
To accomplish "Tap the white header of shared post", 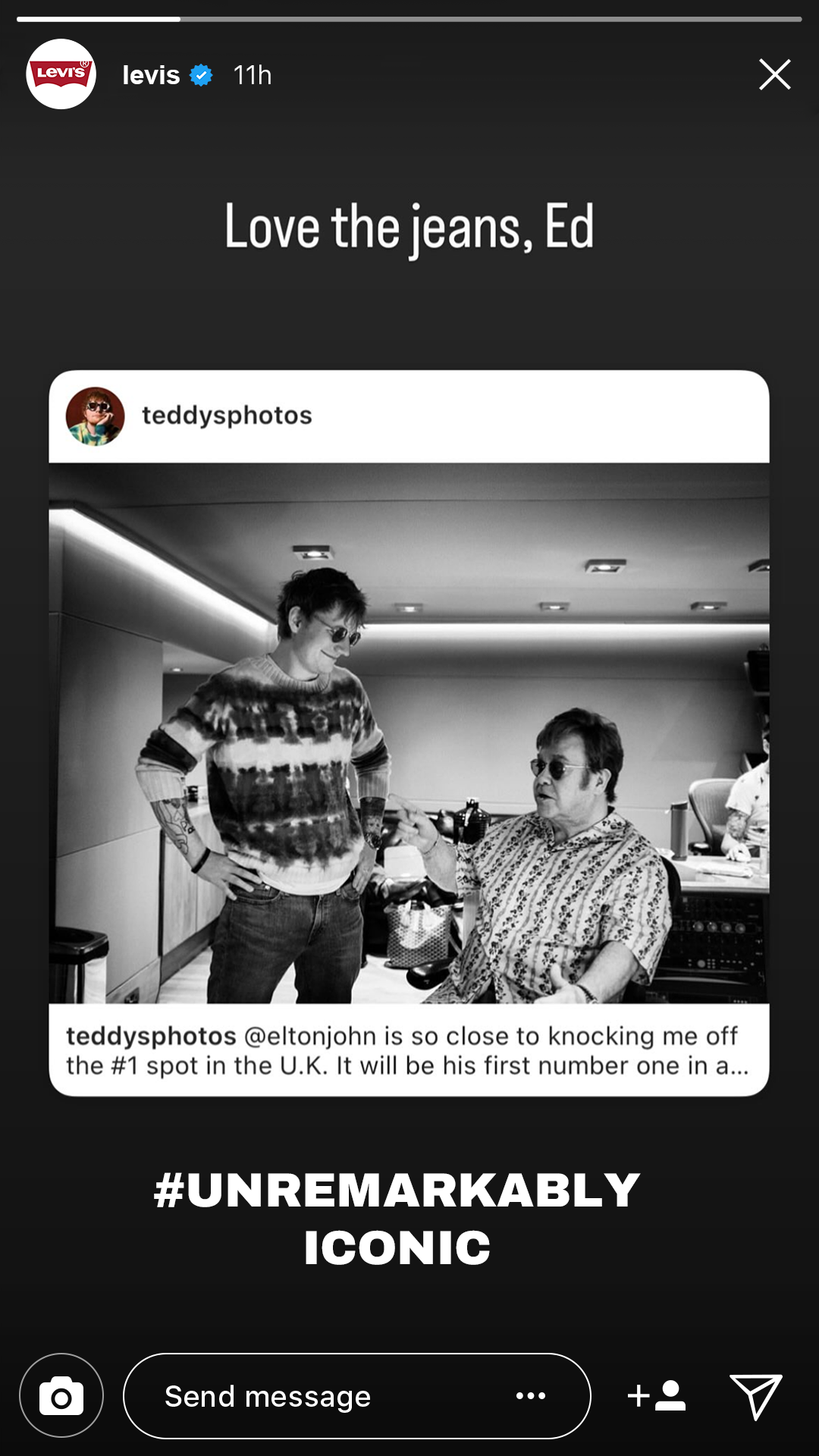I will [409, 416].
